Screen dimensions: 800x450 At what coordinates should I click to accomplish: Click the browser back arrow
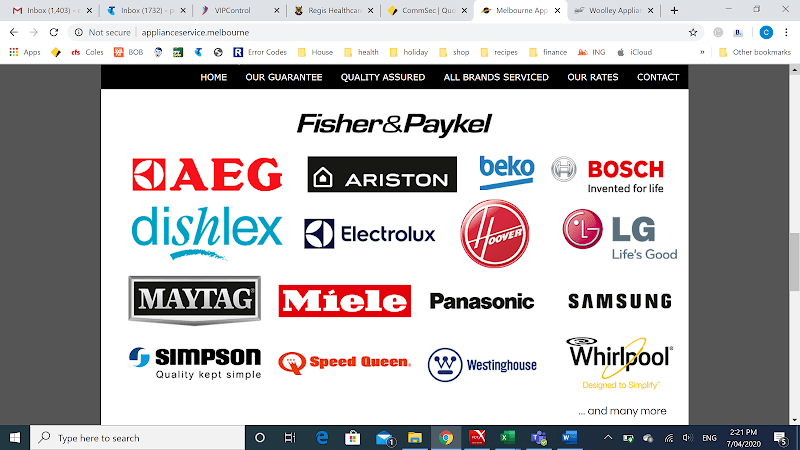14,32
